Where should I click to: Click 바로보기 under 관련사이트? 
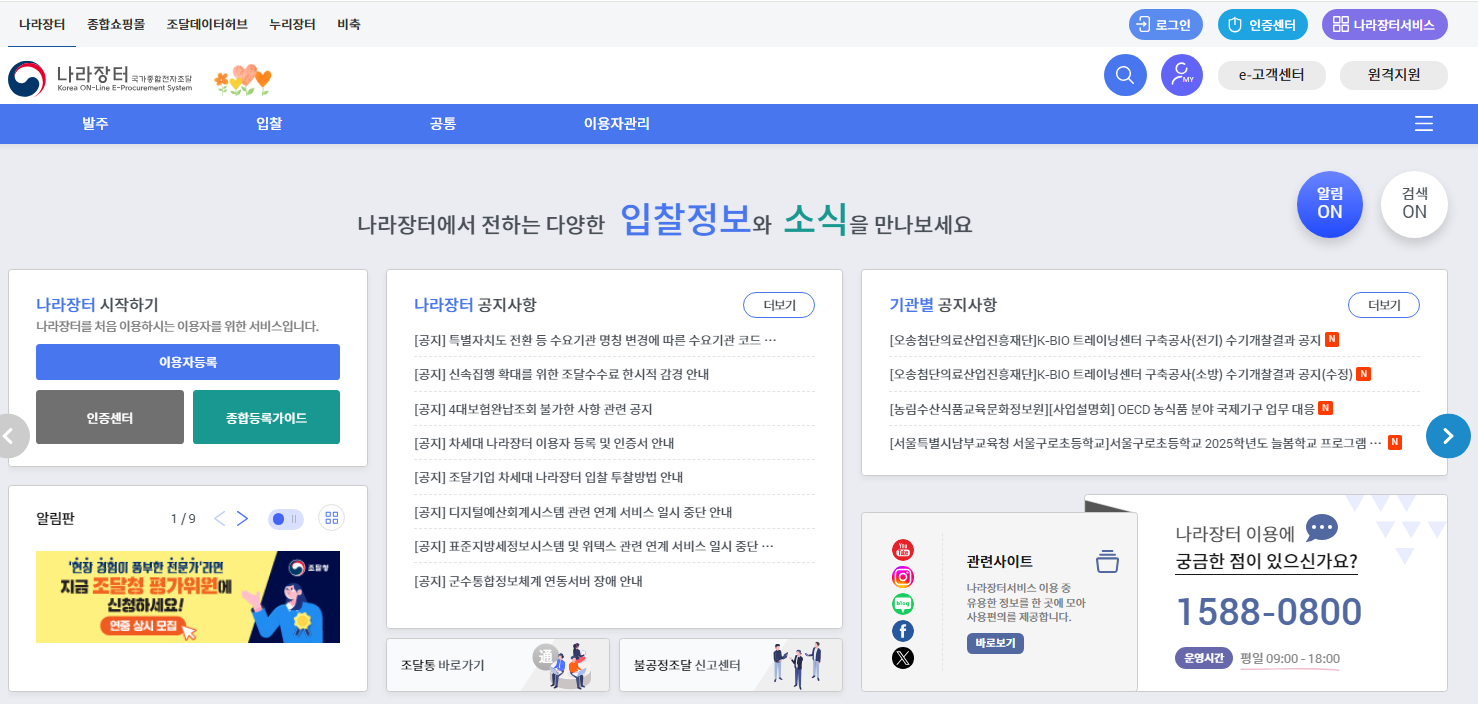pyautogui.click(x=995, y=643)
